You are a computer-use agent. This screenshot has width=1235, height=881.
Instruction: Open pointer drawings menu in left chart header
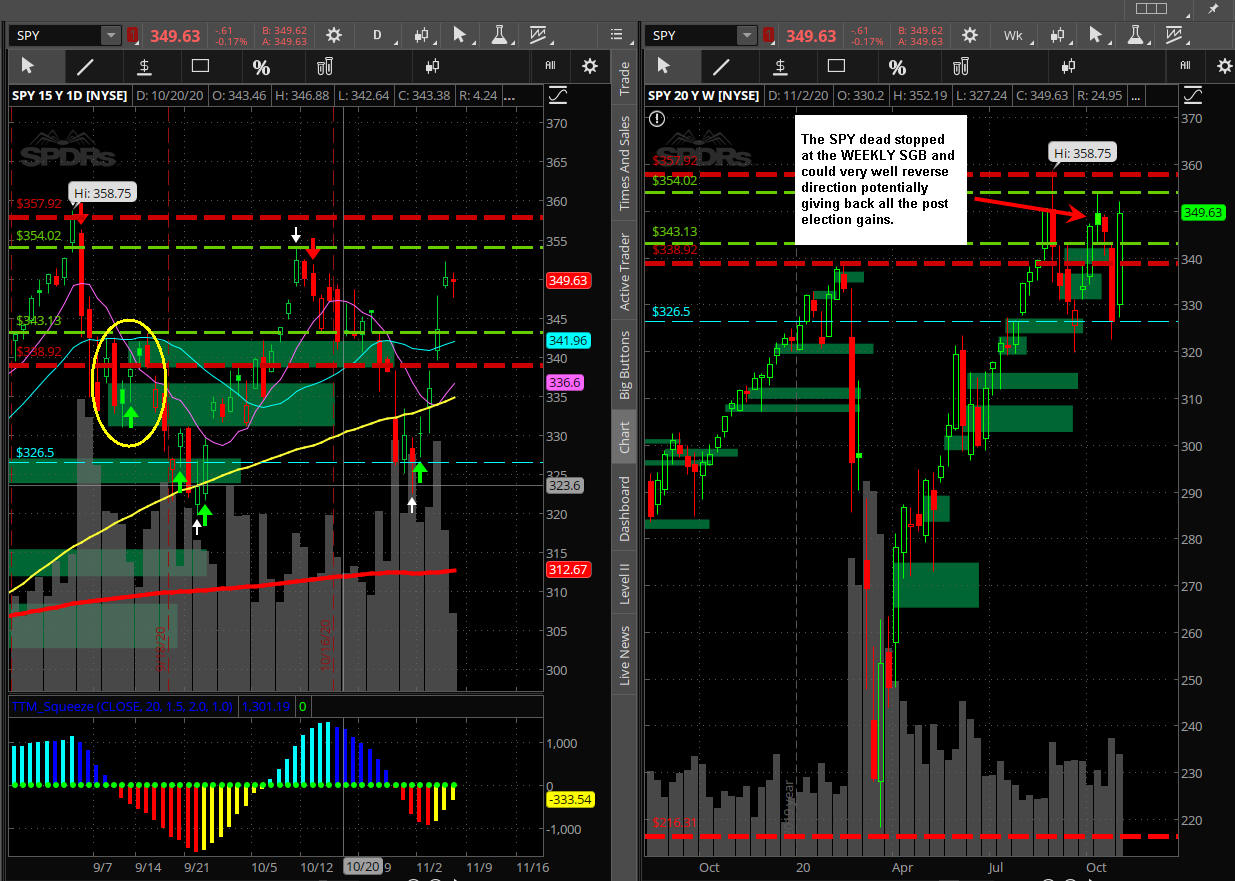pos(460,35)
